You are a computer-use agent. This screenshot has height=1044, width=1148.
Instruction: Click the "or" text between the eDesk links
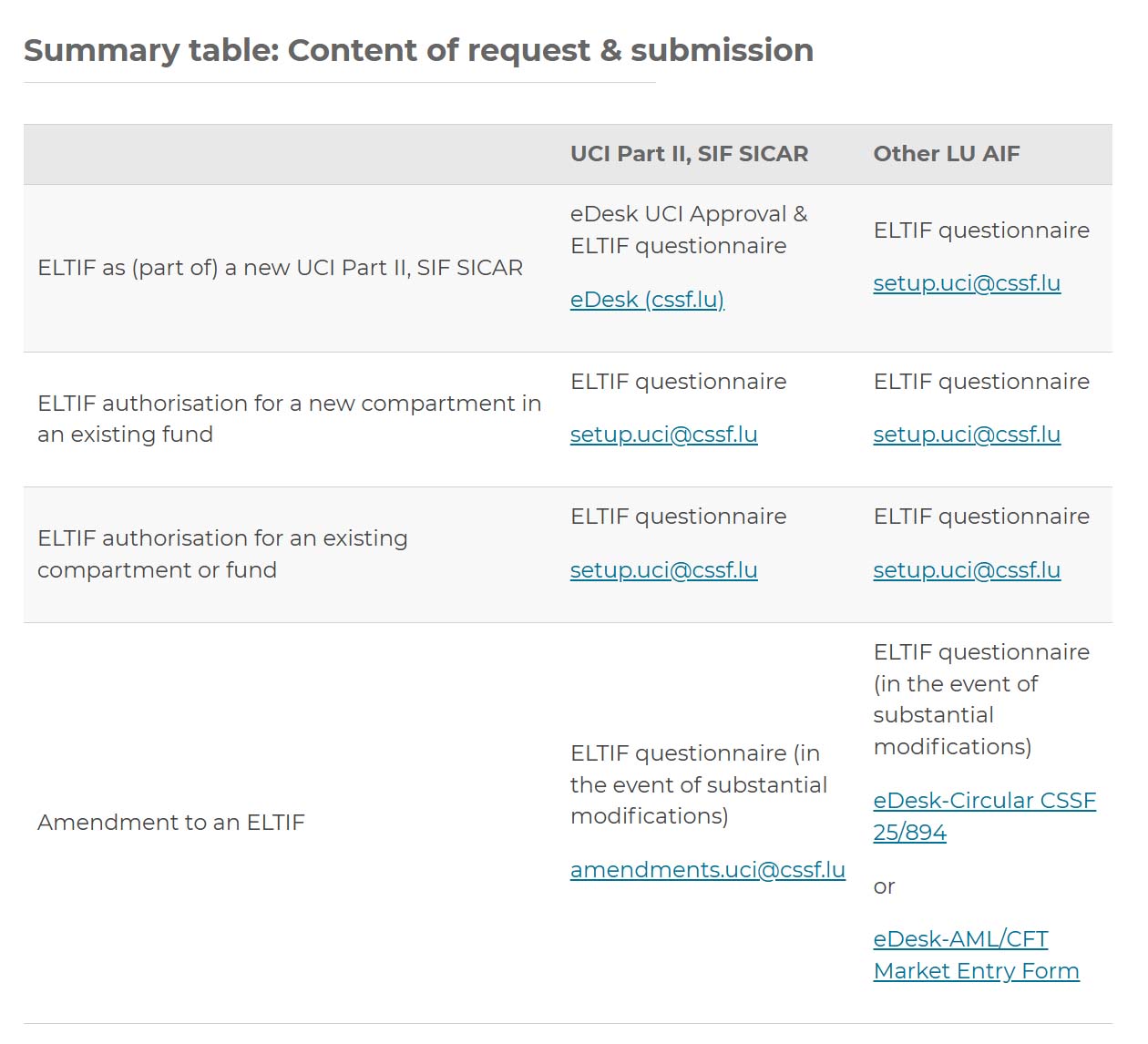pos(884,886)
